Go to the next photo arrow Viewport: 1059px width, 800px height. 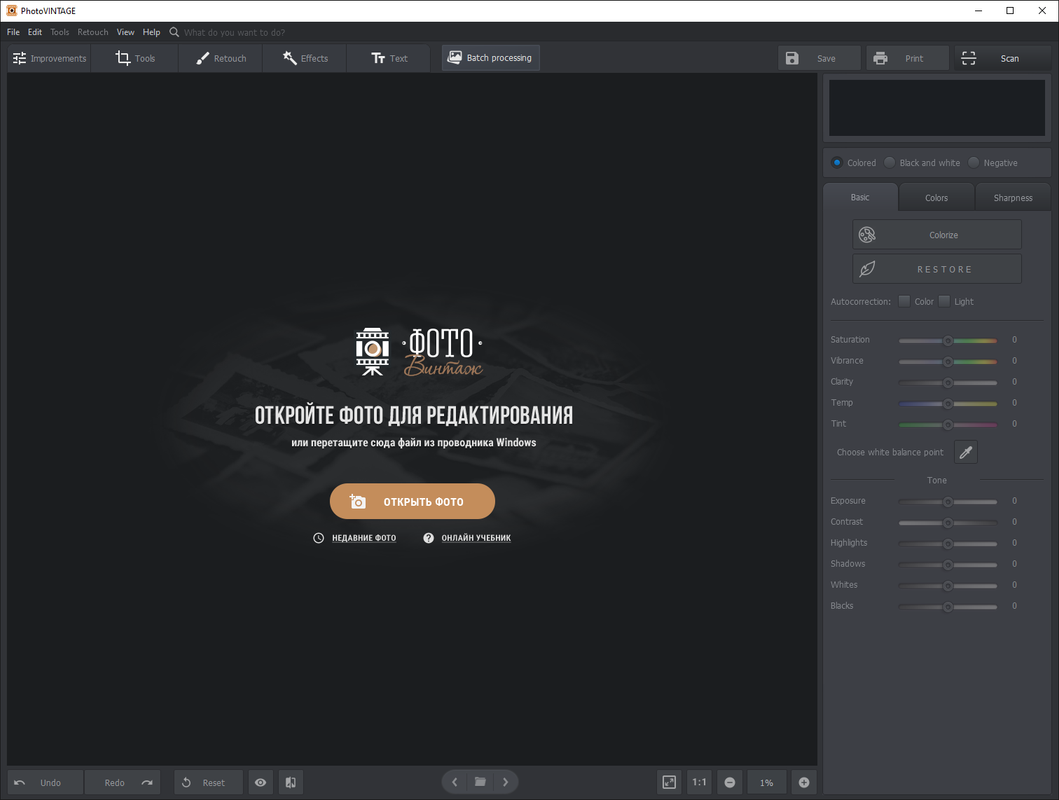505,782
